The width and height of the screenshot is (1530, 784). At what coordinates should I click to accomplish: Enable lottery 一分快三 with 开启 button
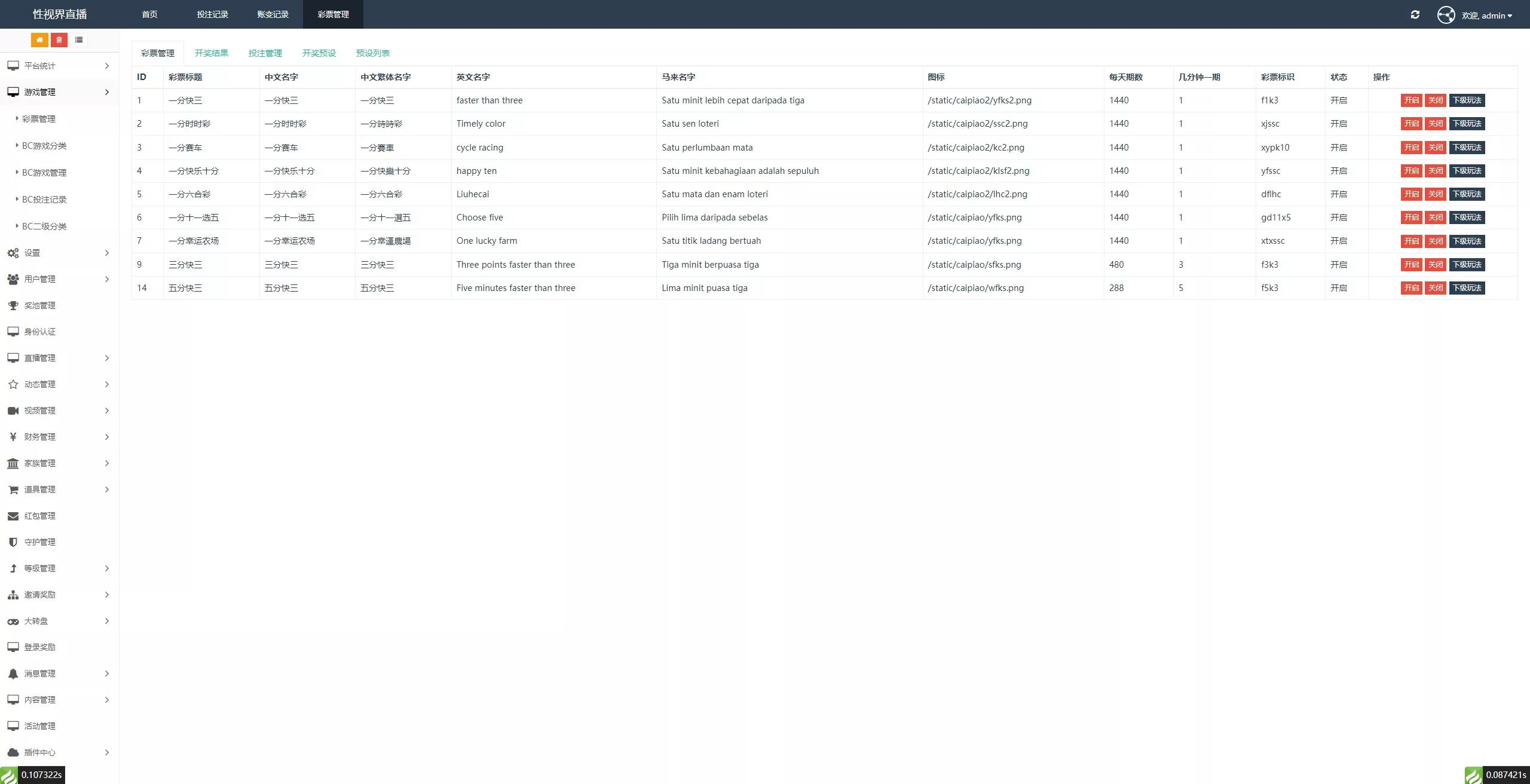coord(1411,100)
